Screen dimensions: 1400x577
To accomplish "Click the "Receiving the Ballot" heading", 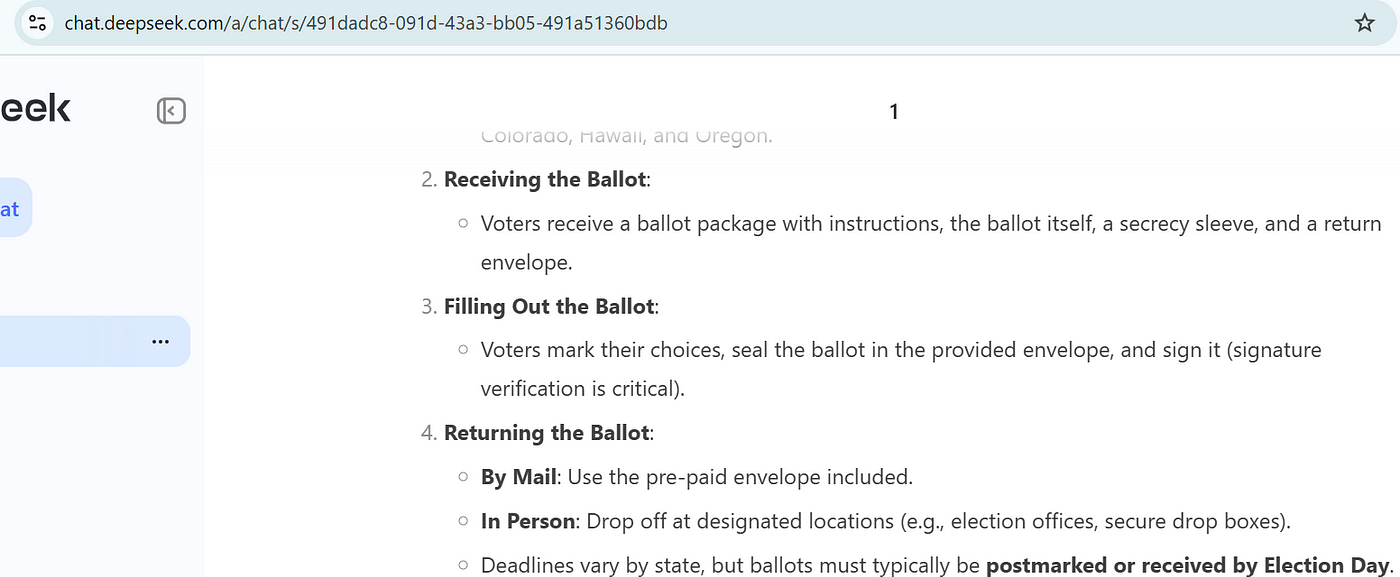I will tap(545, 180).
